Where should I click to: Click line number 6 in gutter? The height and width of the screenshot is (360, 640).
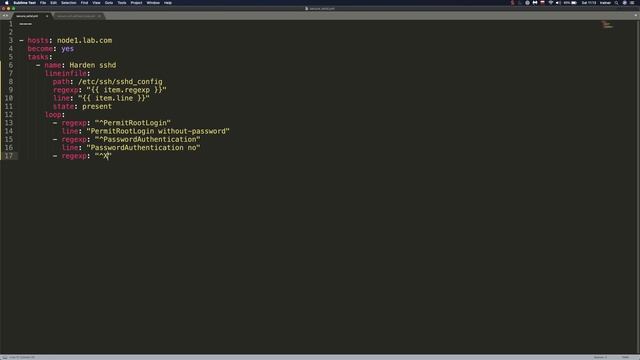(x=11, y=65)
